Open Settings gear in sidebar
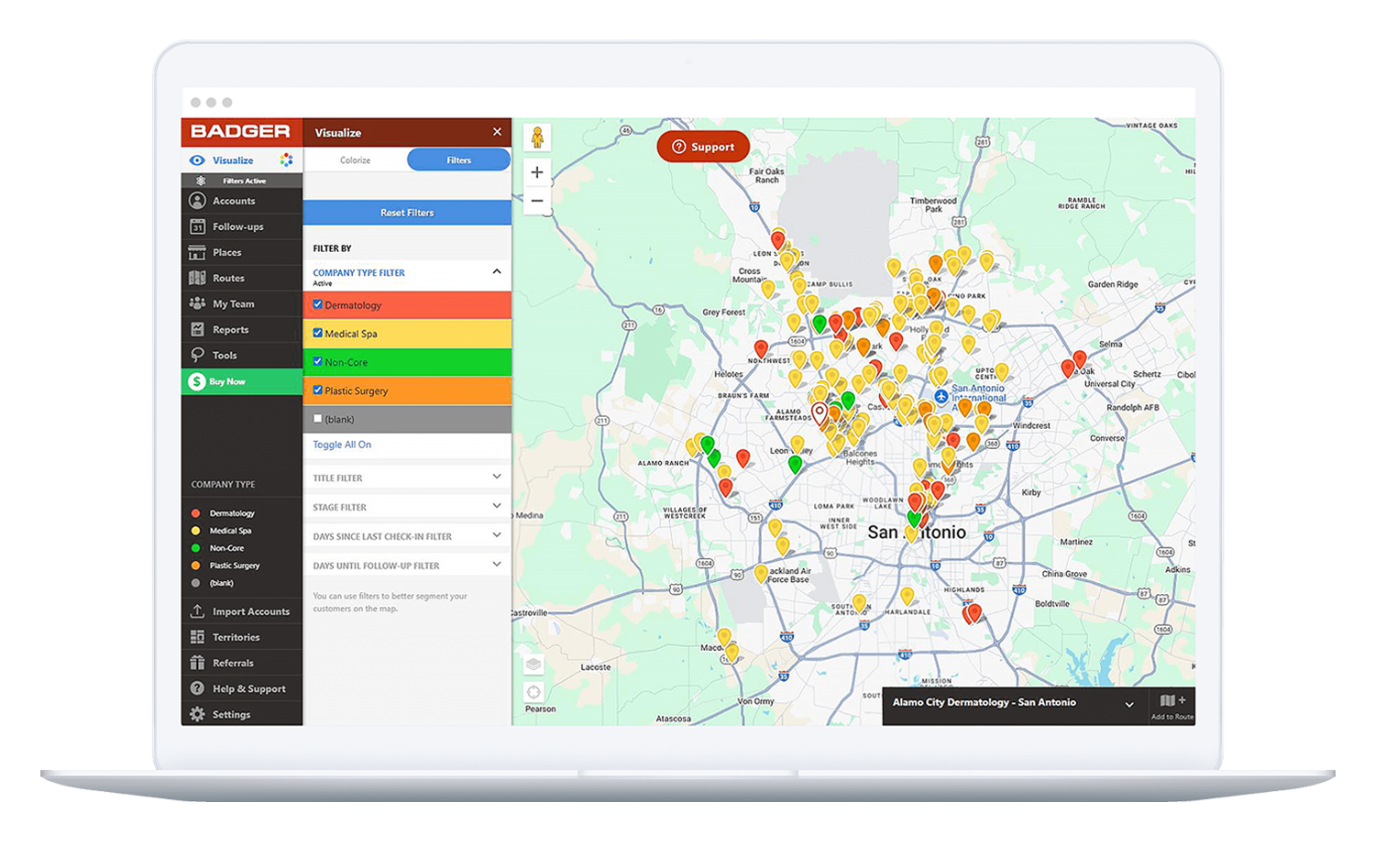Viewport: 1375px width, 868px height. pos(197,714)
